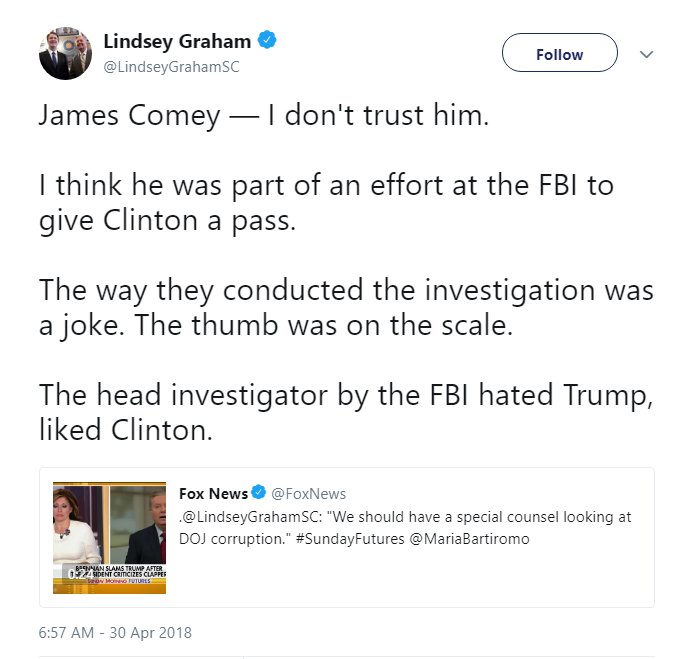Image resolution: width=697 pixels, height=659 pixels.
Task: Open the Lindsey Graham display name link
Action: (177, 41)
